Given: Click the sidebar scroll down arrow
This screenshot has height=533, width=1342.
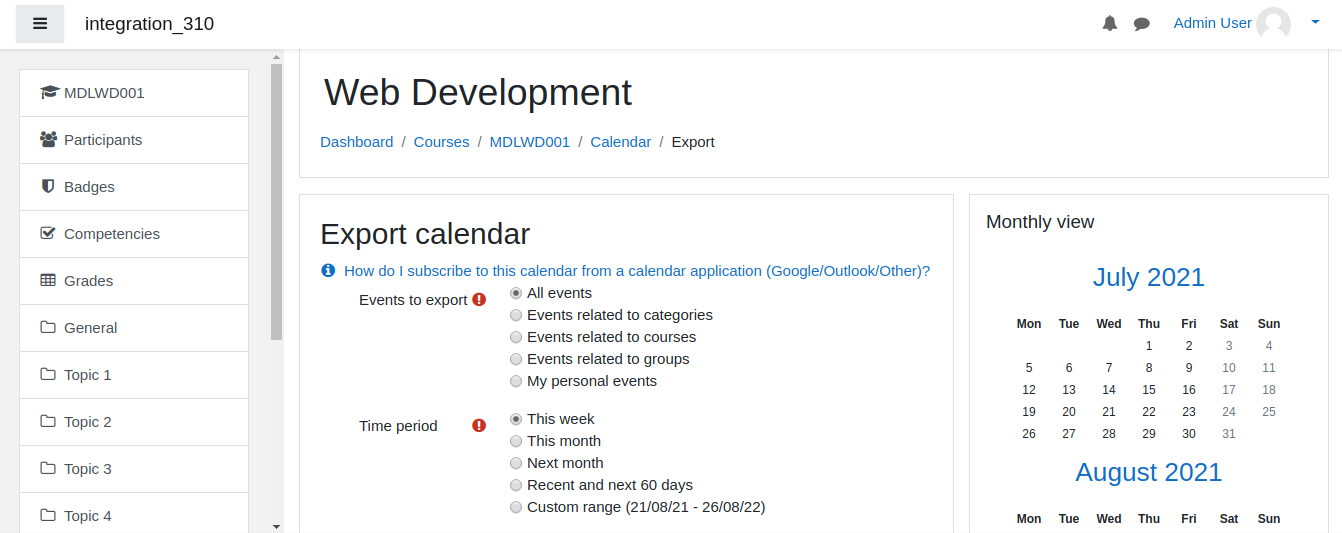Looking at the screenshot, I should (277, 526).
